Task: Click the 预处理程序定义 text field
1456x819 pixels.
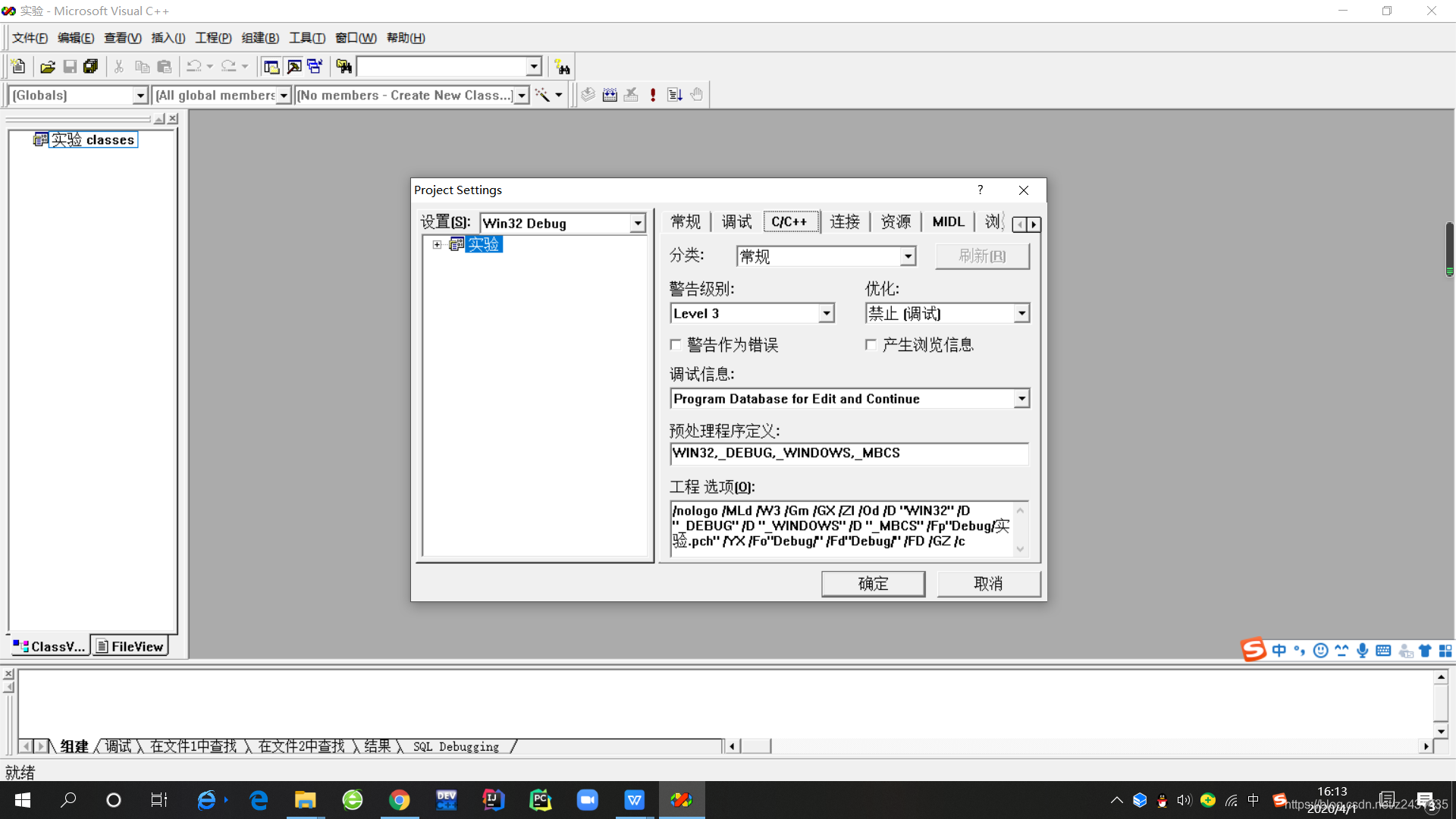Action: click(x=849, y=453)
